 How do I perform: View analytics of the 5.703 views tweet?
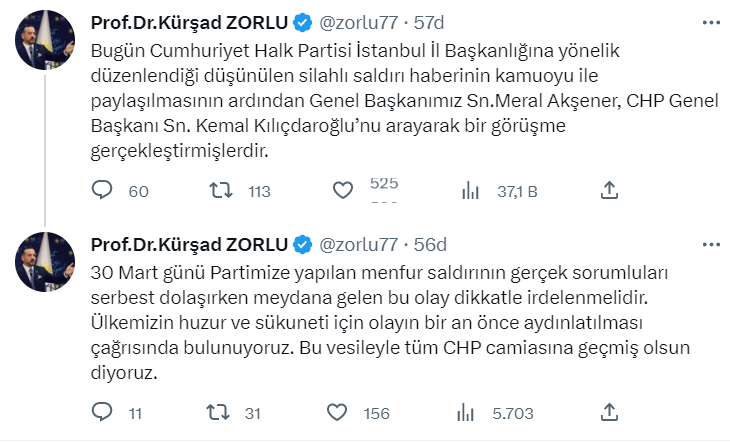[x=468, y=411]
